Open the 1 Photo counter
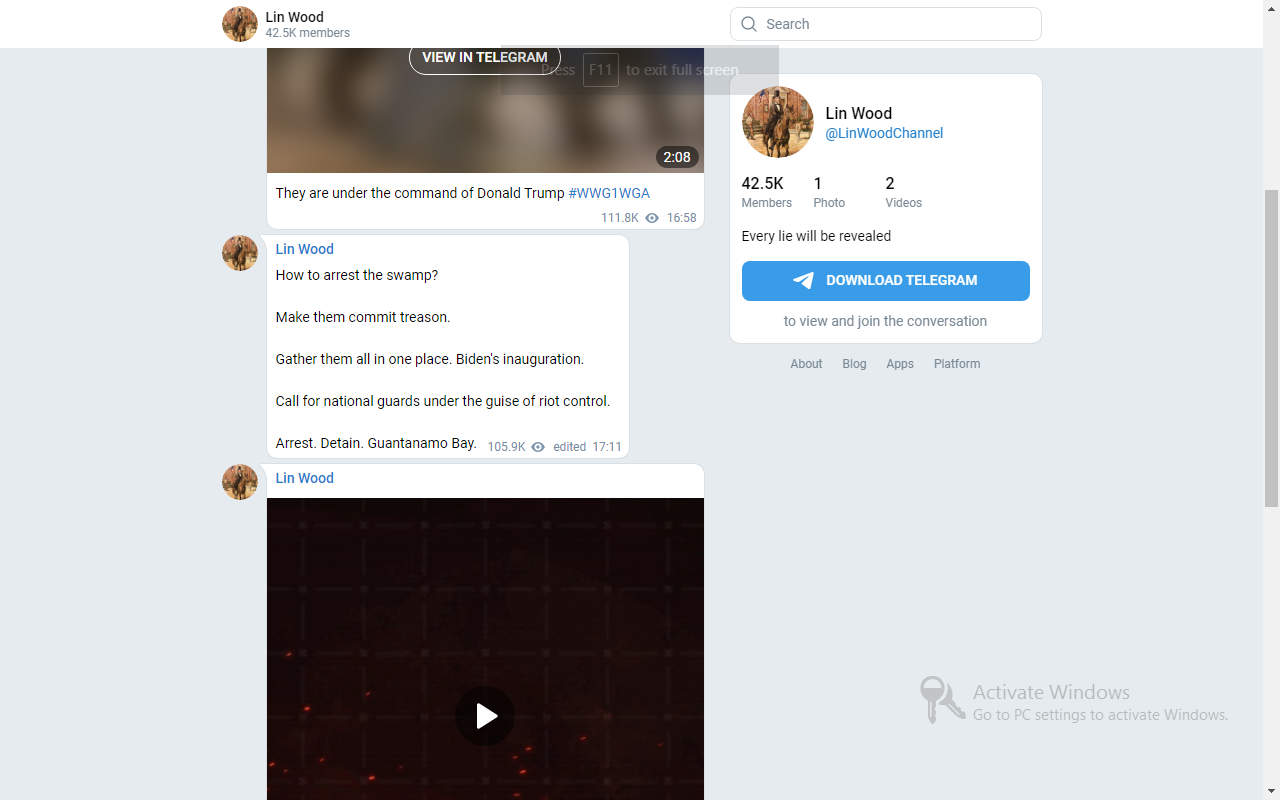This screenshot has width=1280, height=800. pos(829,192)
